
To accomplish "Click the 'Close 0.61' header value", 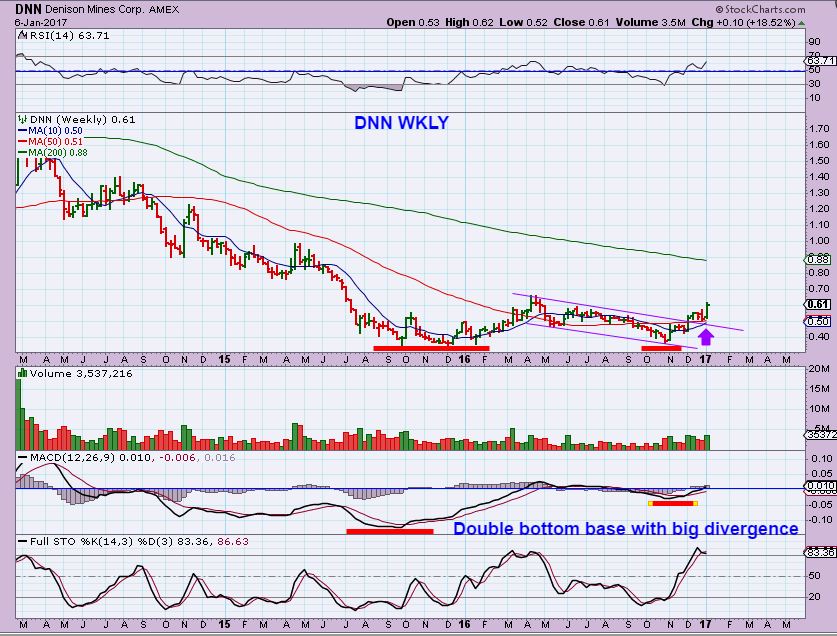I will [581, 22].
